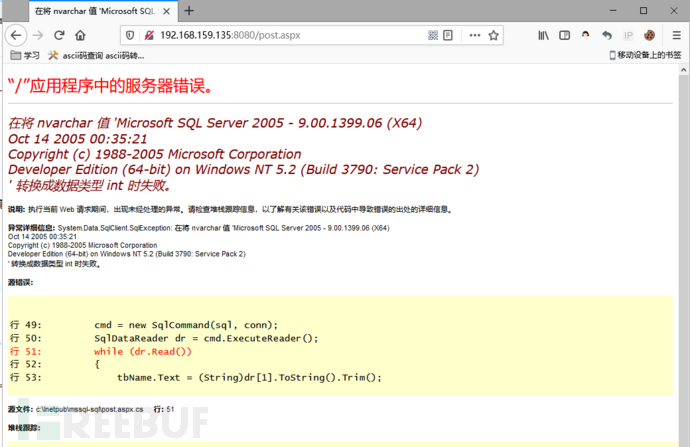690x447 pixels.
Task: Click the page scrollbar up arrow
Action: 683,70
